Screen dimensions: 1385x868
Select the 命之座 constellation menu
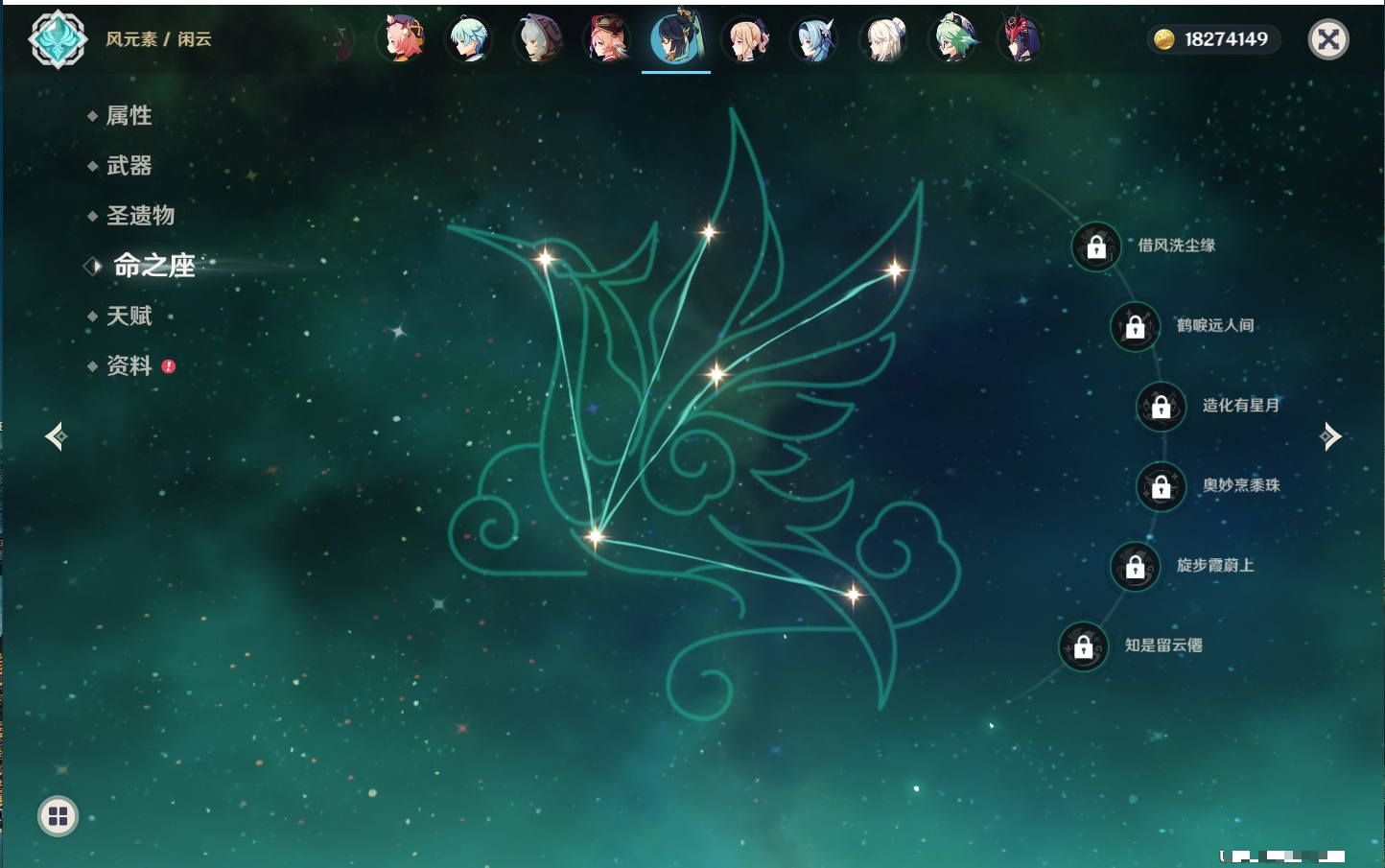pyautogui.click(x=153, y=266)
